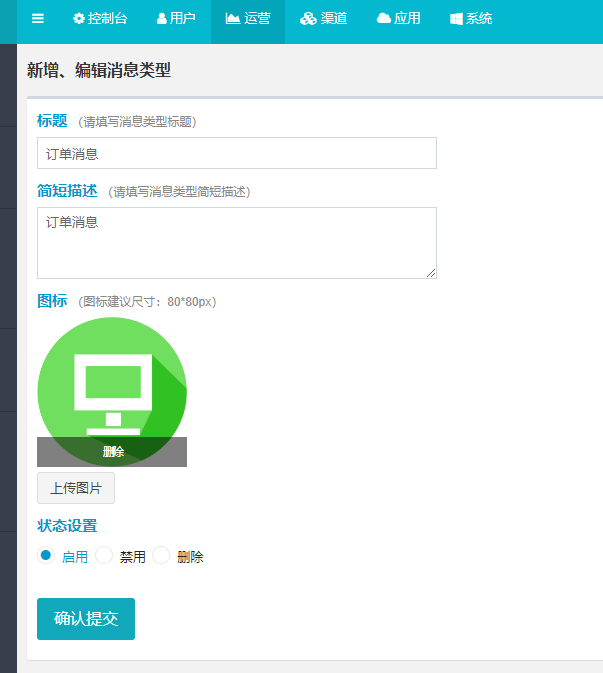Toggle the hamburger sidebar menu icon
Screen dimensions: 603x673
click(x=38, y=18)
